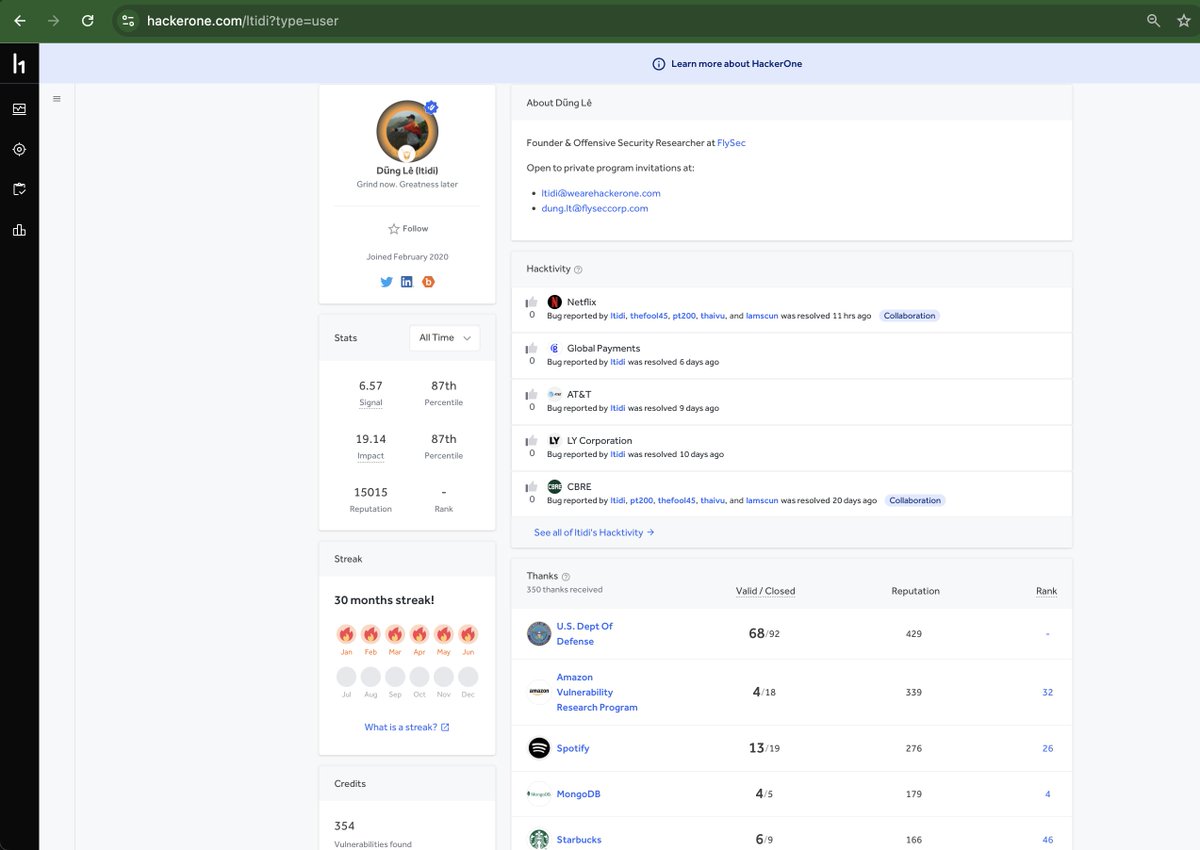The height and width of the screenshot is (850, 1200).
Task: Click the Spotify logo in Thanks table
Action: tap(539, 748)
